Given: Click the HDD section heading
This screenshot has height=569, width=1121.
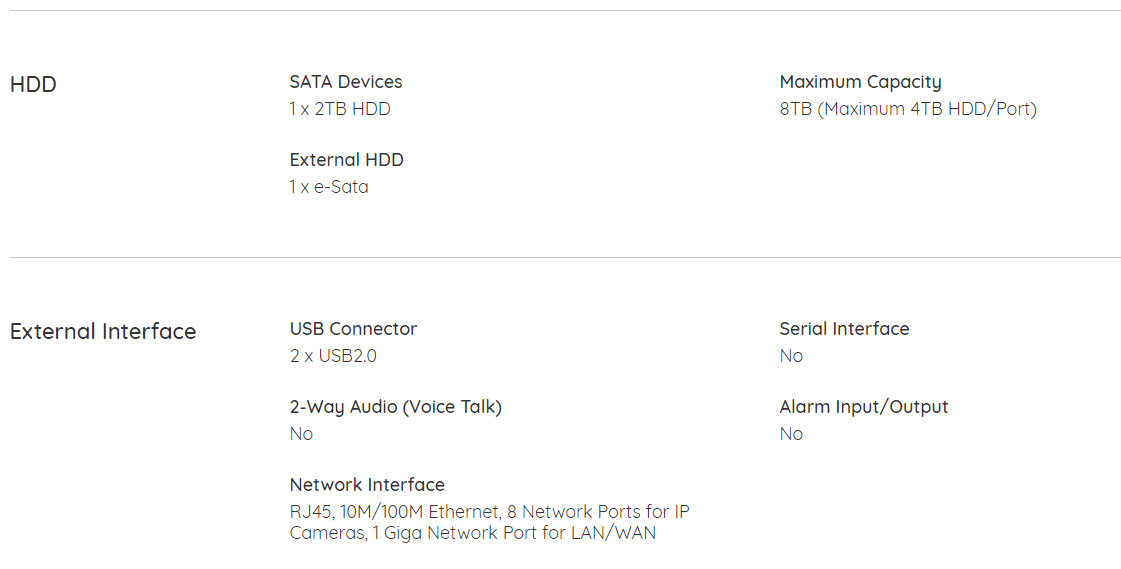Looking at the screenshot, I should 33,84.
